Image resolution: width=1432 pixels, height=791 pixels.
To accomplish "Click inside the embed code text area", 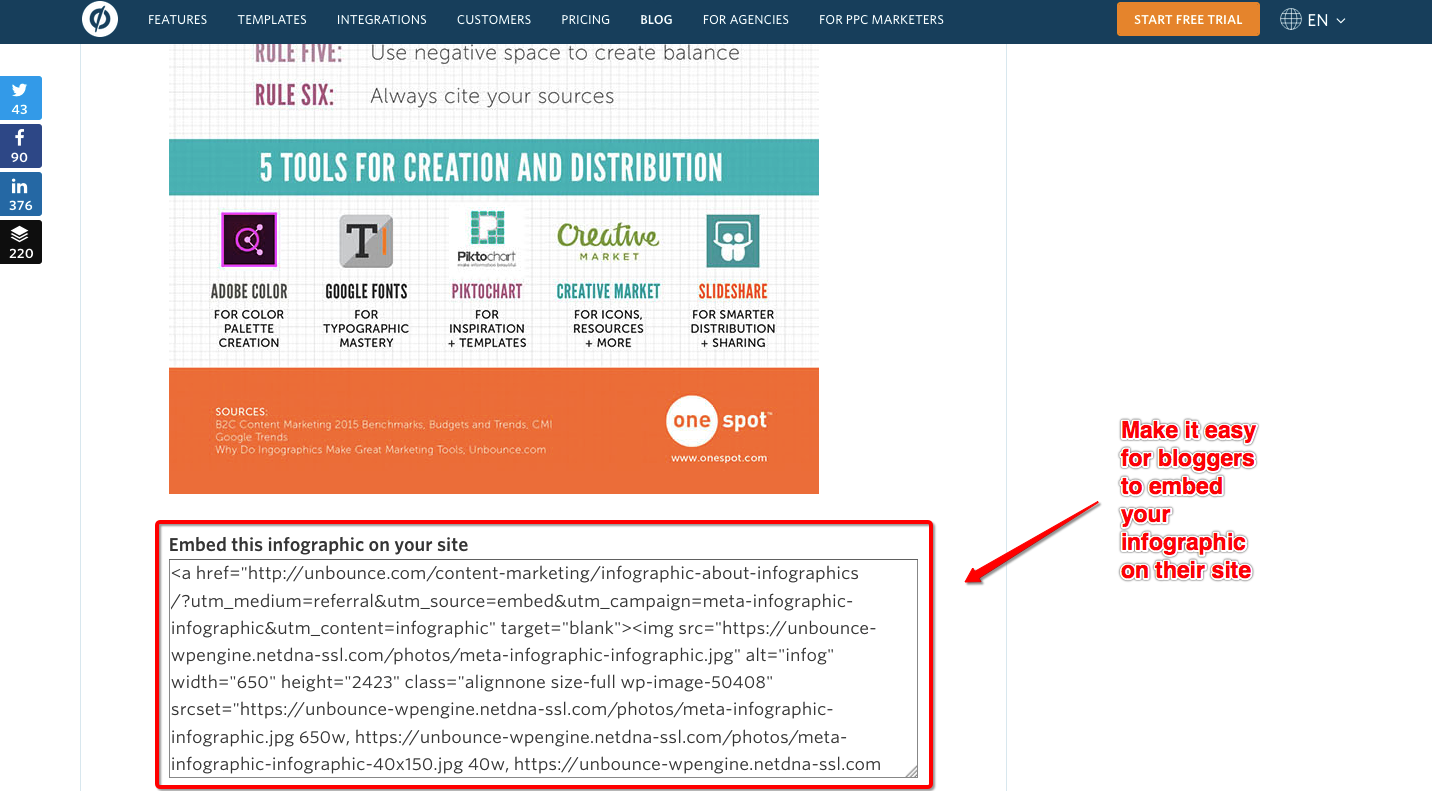I will point(543,668).
